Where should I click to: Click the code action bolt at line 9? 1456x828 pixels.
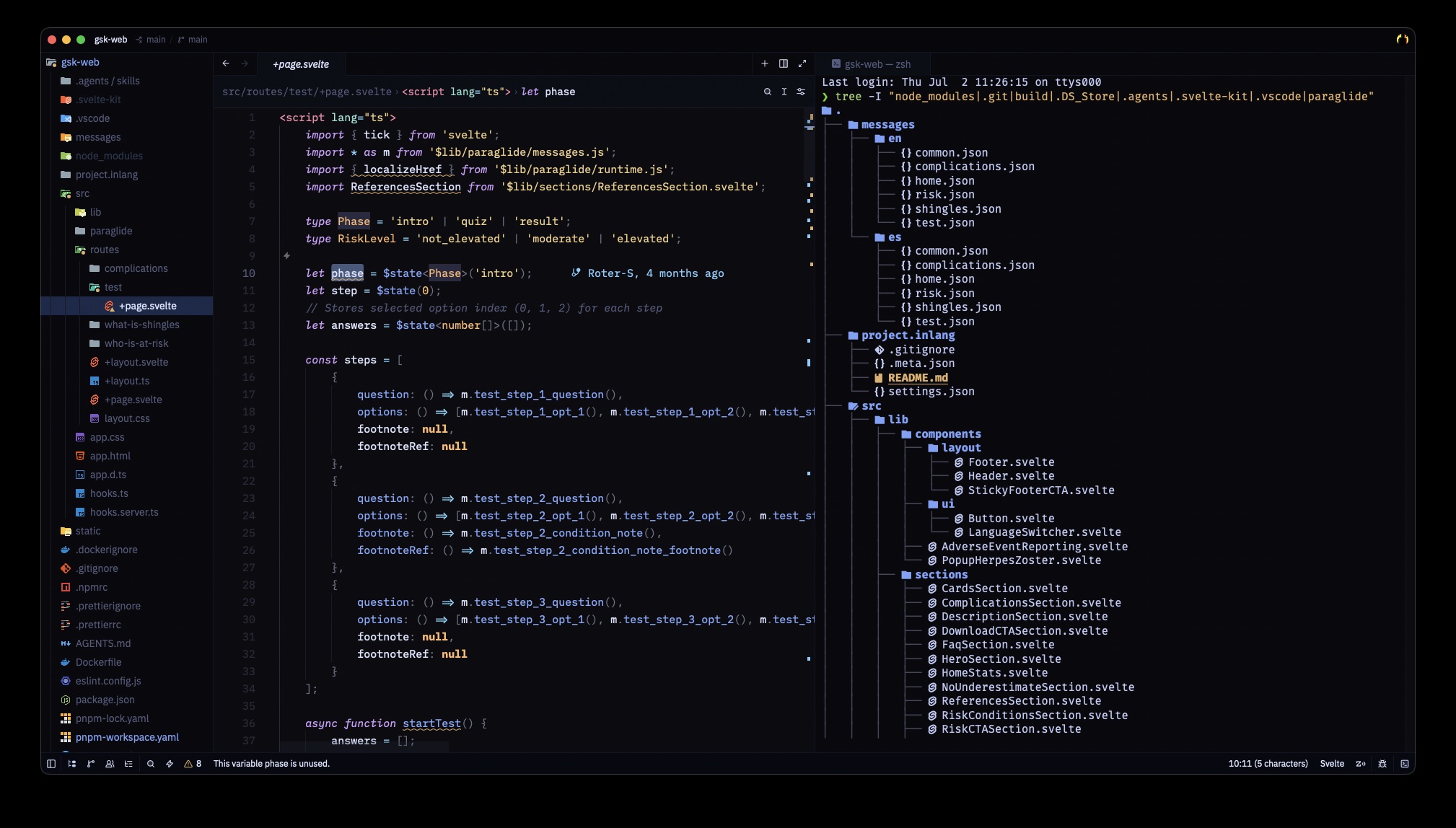click(286, 255)
